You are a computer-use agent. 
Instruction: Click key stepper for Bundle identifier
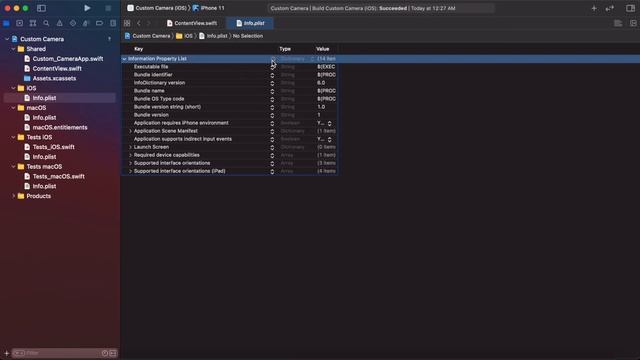(272, 75)
